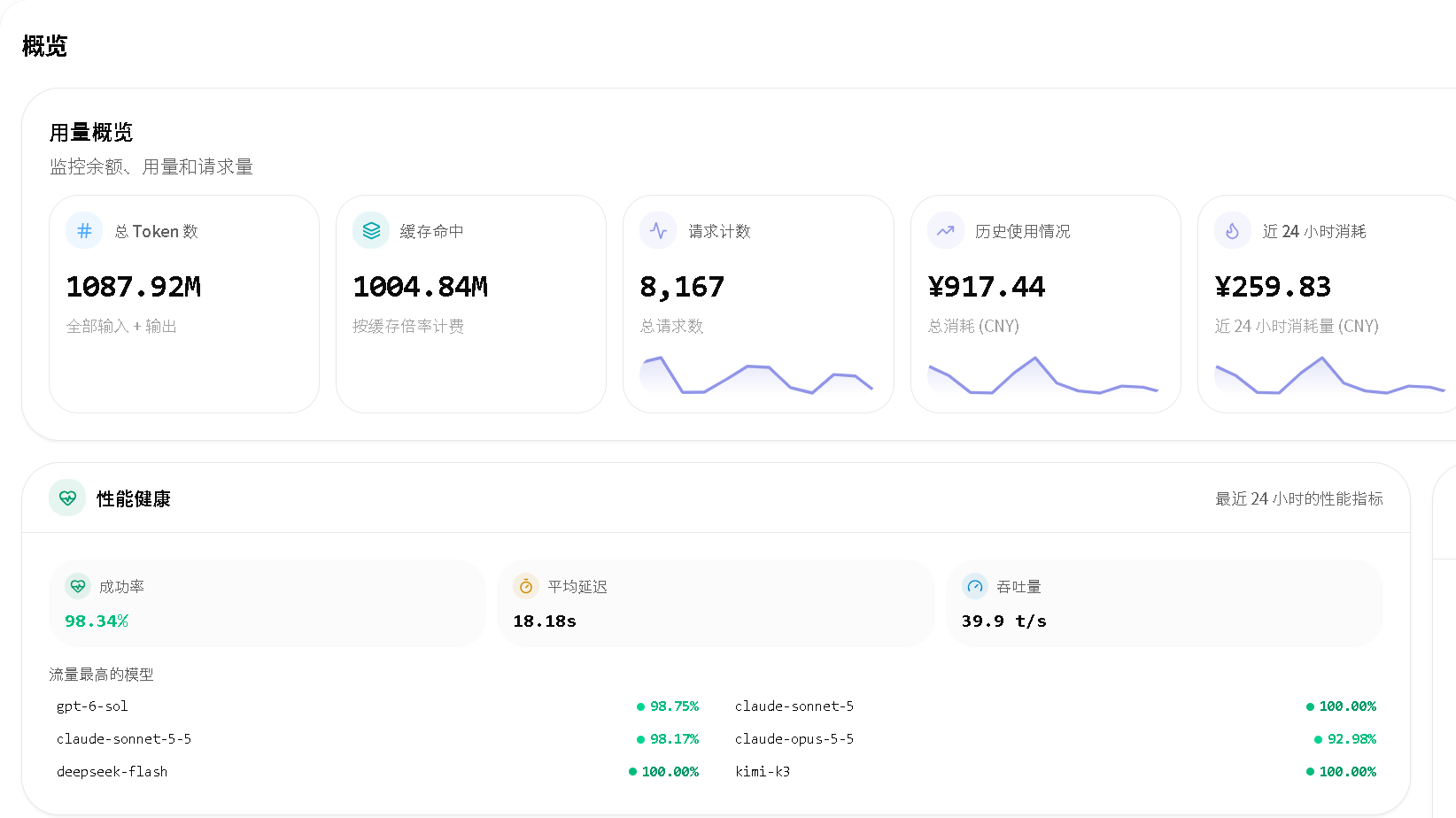
Task: Click the trend arrow icon for 历史使用情况
Action: click(946, 231)
